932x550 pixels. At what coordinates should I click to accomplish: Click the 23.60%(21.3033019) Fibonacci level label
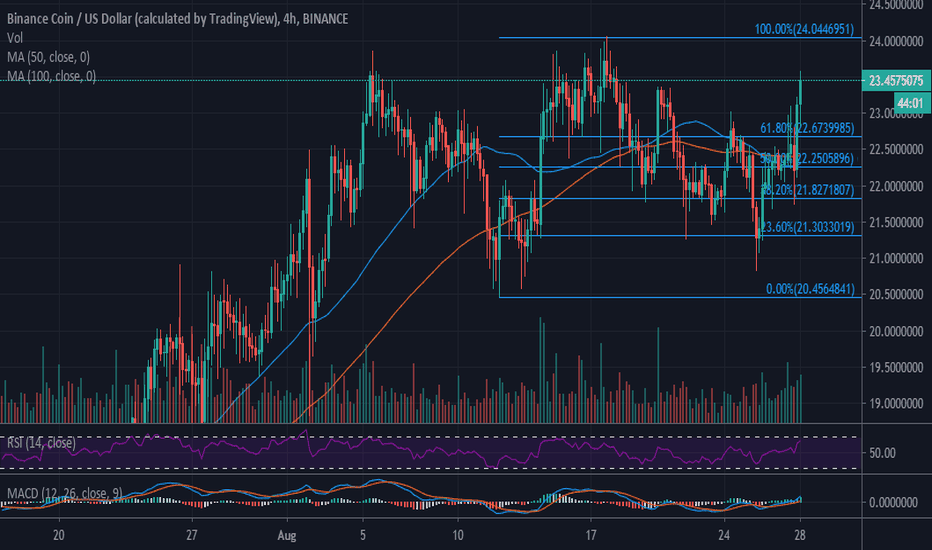807,227
